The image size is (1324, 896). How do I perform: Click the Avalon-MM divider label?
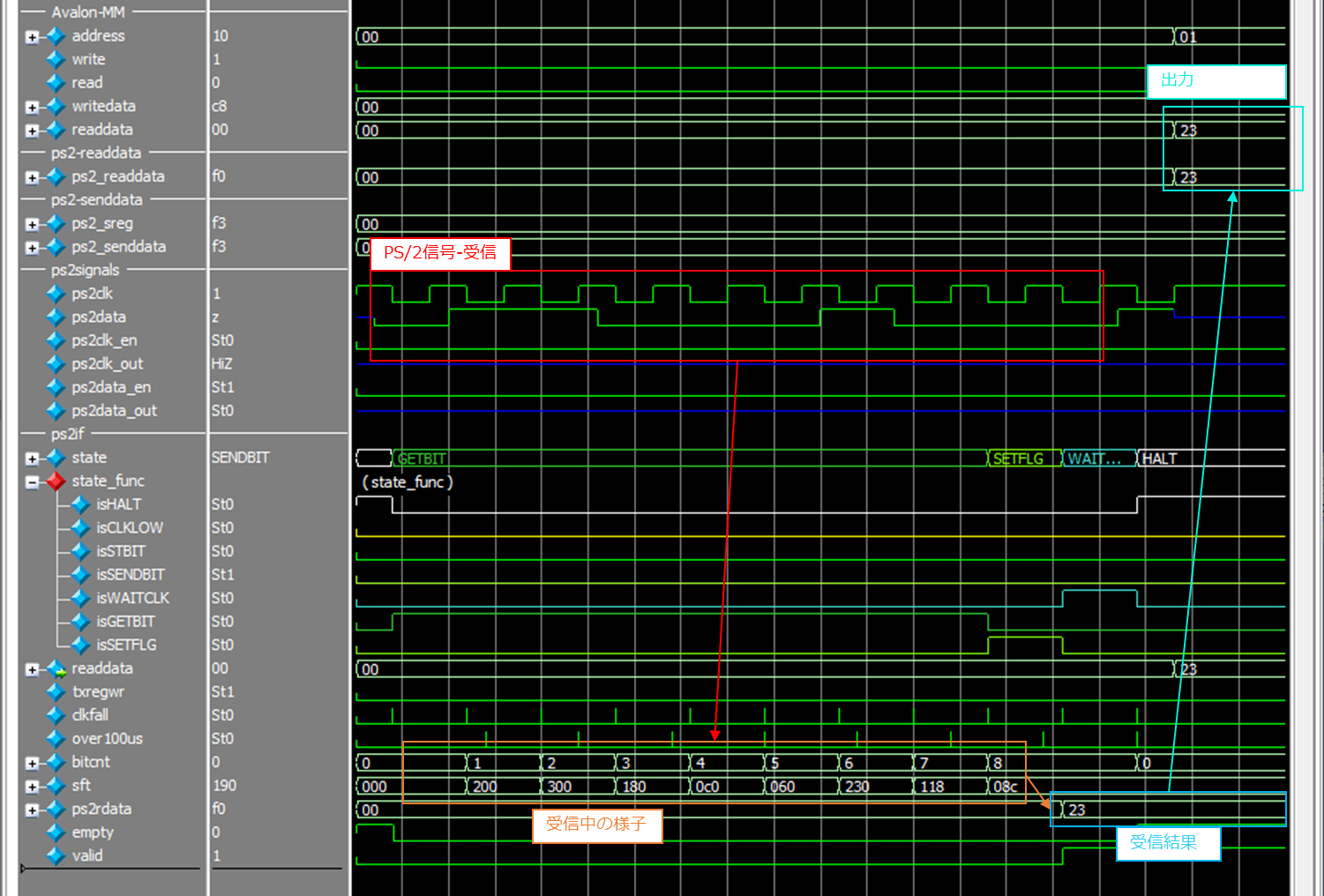click(88, 12)
